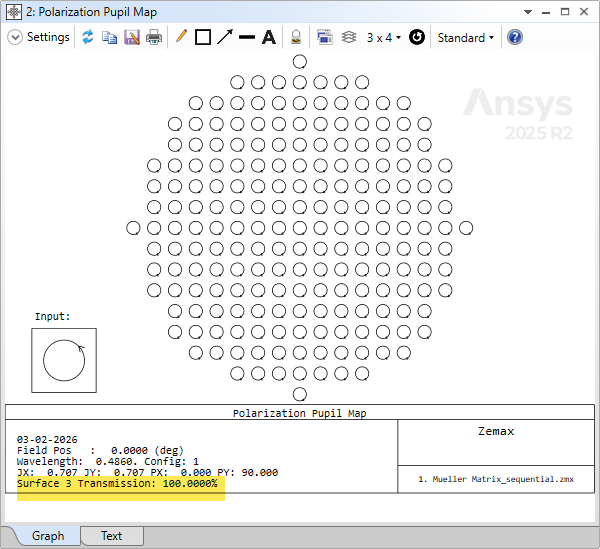The width and height of the screenshot is (600, 549).
Task: Click the Mueller Matrix_sequential.zmx filename
Action: [496, 479]
